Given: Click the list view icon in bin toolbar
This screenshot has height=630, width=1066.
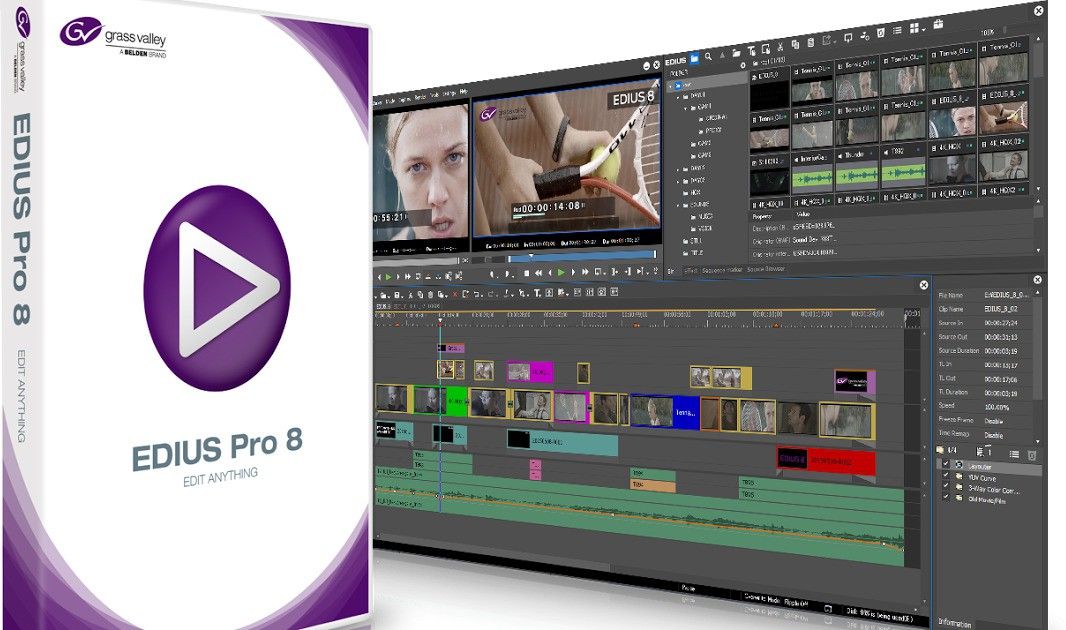Looking at the screenshot, I should click(x=897, y=31).
